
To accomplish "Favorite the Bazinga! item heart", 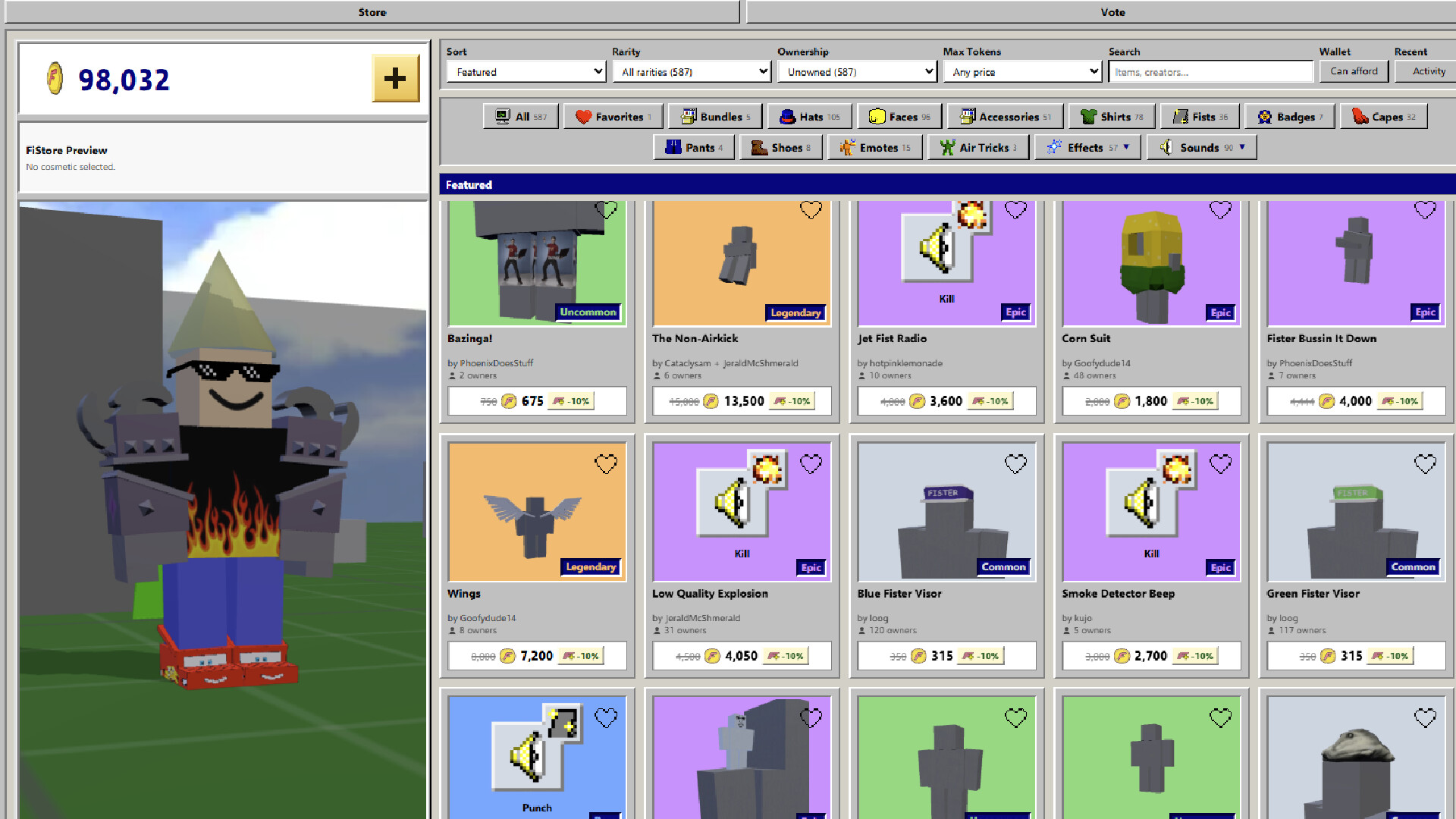I will pos(606,209).
